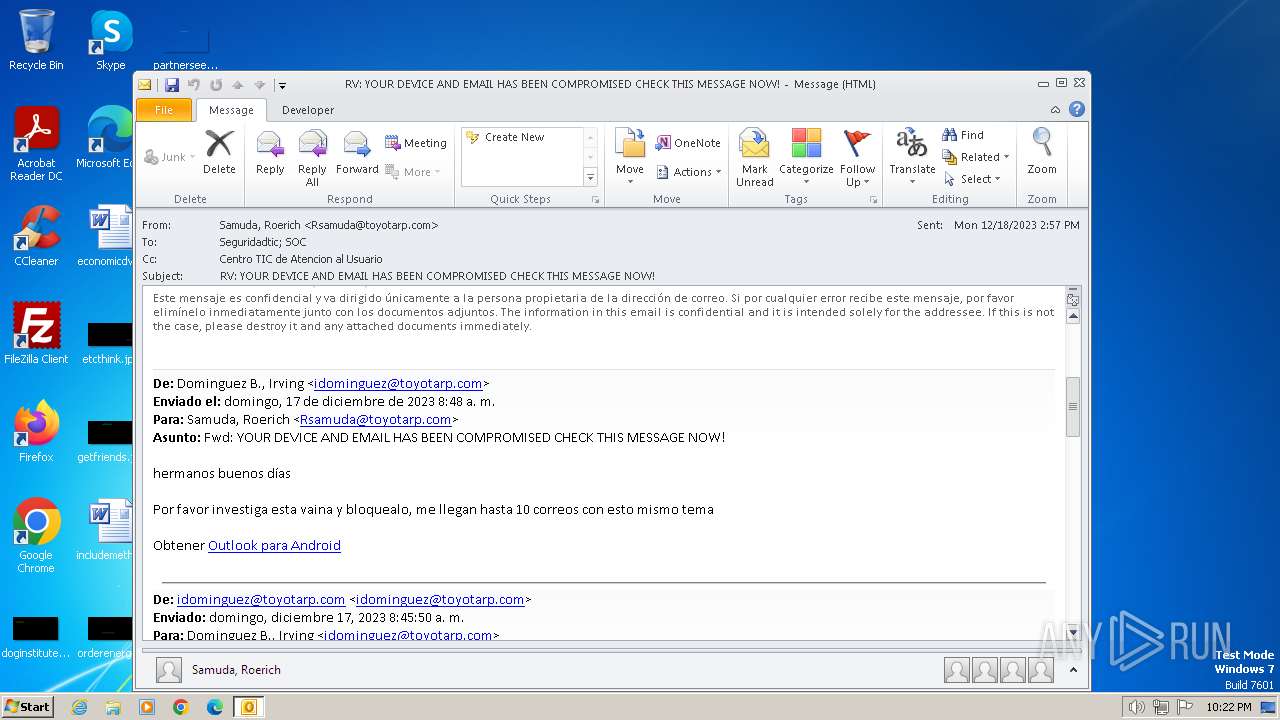The height and width of the screenshot is (720, 1280).
Task: Customize Quick Access Toolbar dropdown arrow
Action: [x=282, y=85]
